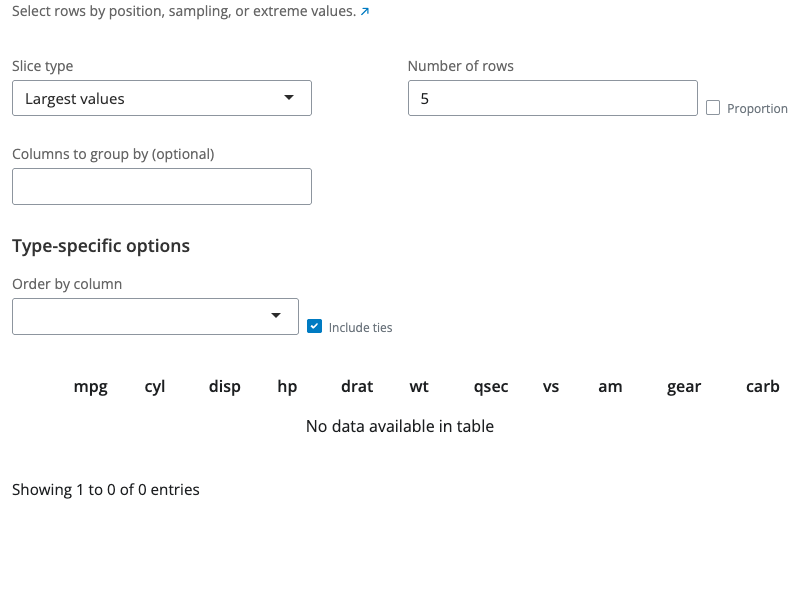Expand the Order by column dropdown
This screenshot has width=800, height=600.
point(155,316)
